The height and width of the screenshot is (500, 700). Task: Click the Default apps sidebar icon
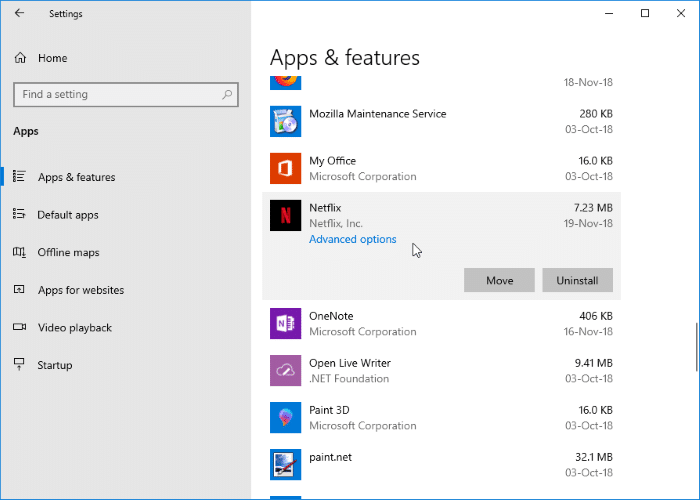pyautogui.click(x=19, y=214)
